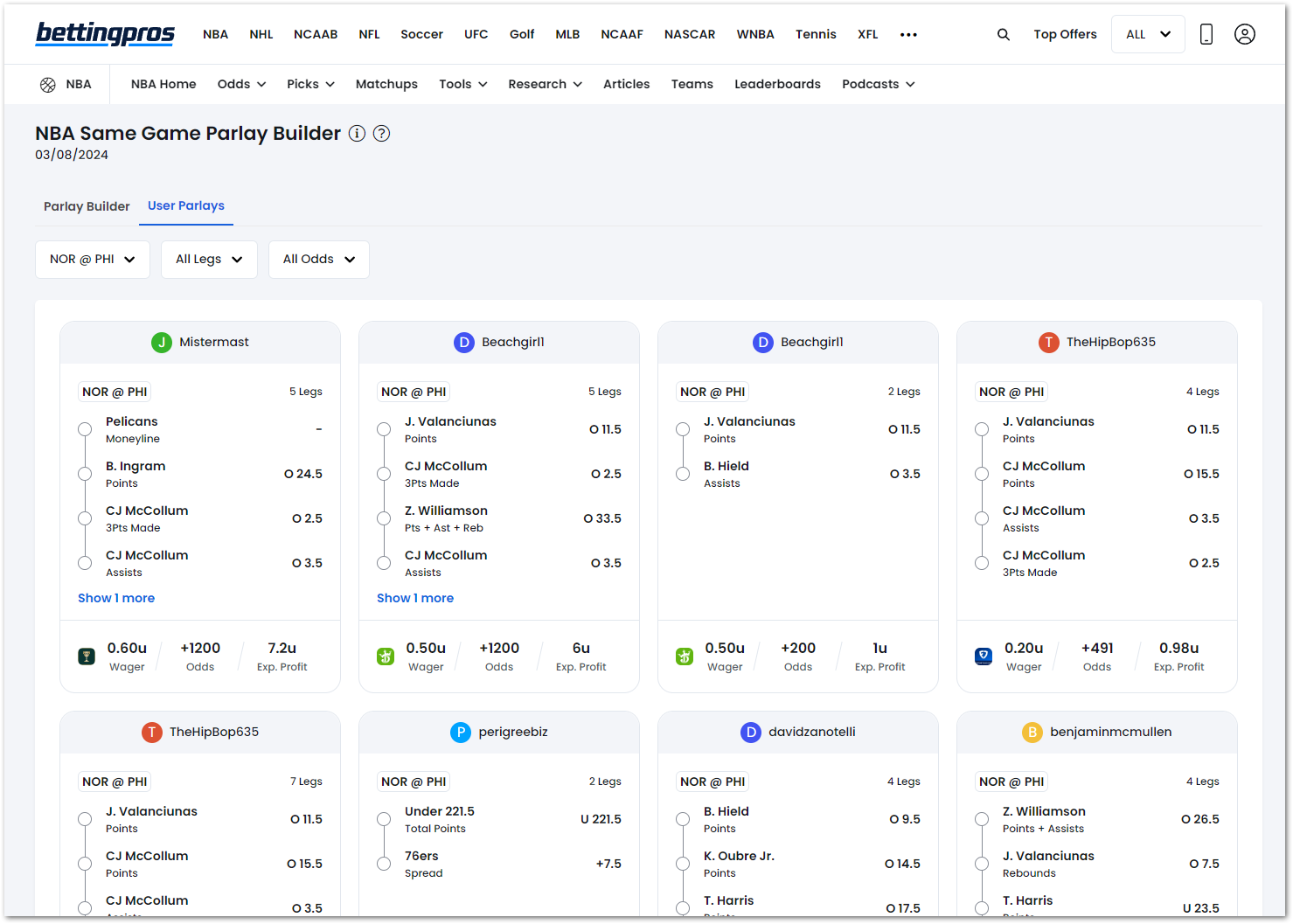
Task: Open the Leaderboards page
Action: click(777, 85)
